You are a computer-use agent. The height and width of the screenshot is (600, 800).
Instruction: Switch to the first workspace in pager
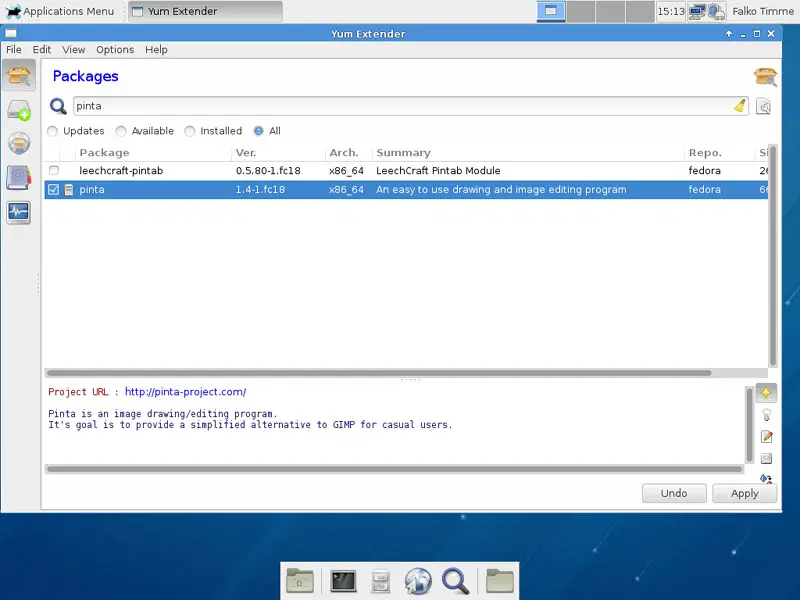pyautogui.click(x=551, y=11)
